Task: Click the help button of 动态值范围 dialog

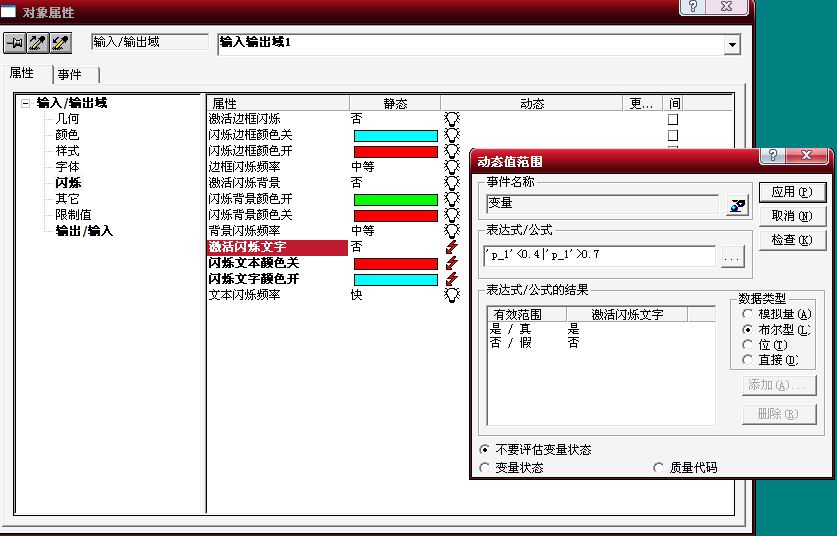Action: (x=773, y=155)
